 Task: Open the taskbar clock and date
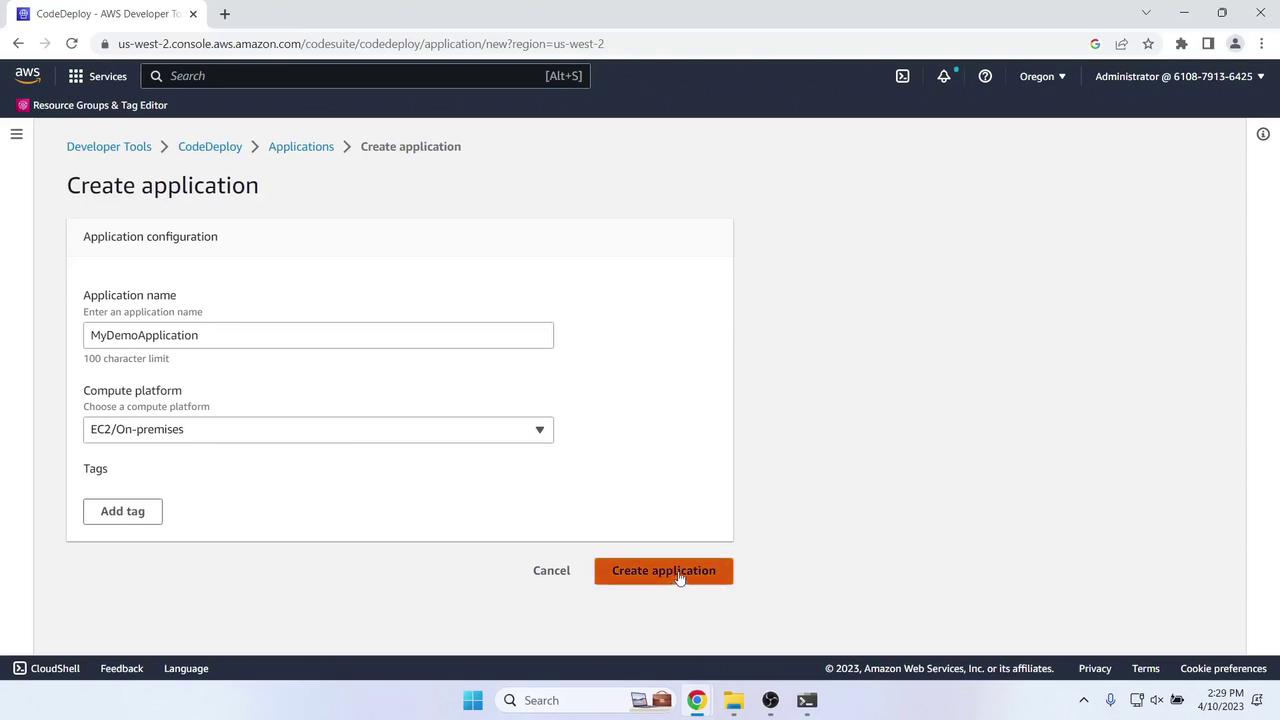1221,700
